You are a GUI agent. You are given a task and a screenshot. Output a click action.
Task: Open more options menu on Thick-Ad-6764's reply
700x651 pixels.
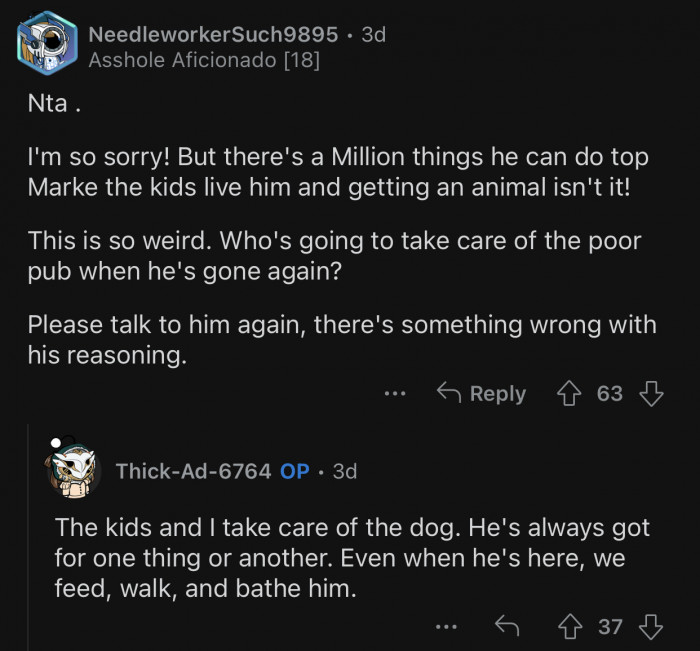(x=446, y=627)
